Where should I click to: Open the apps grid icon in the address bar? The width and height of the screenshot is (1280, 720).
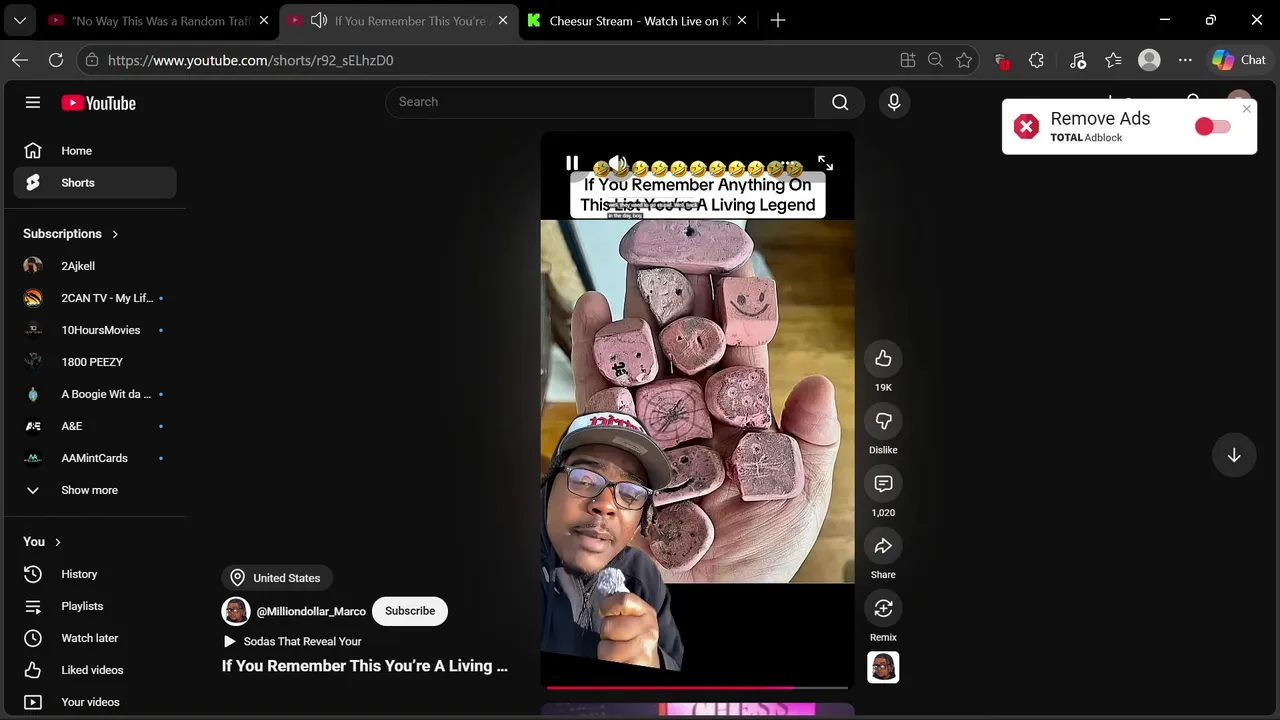(x=908, y=60)
